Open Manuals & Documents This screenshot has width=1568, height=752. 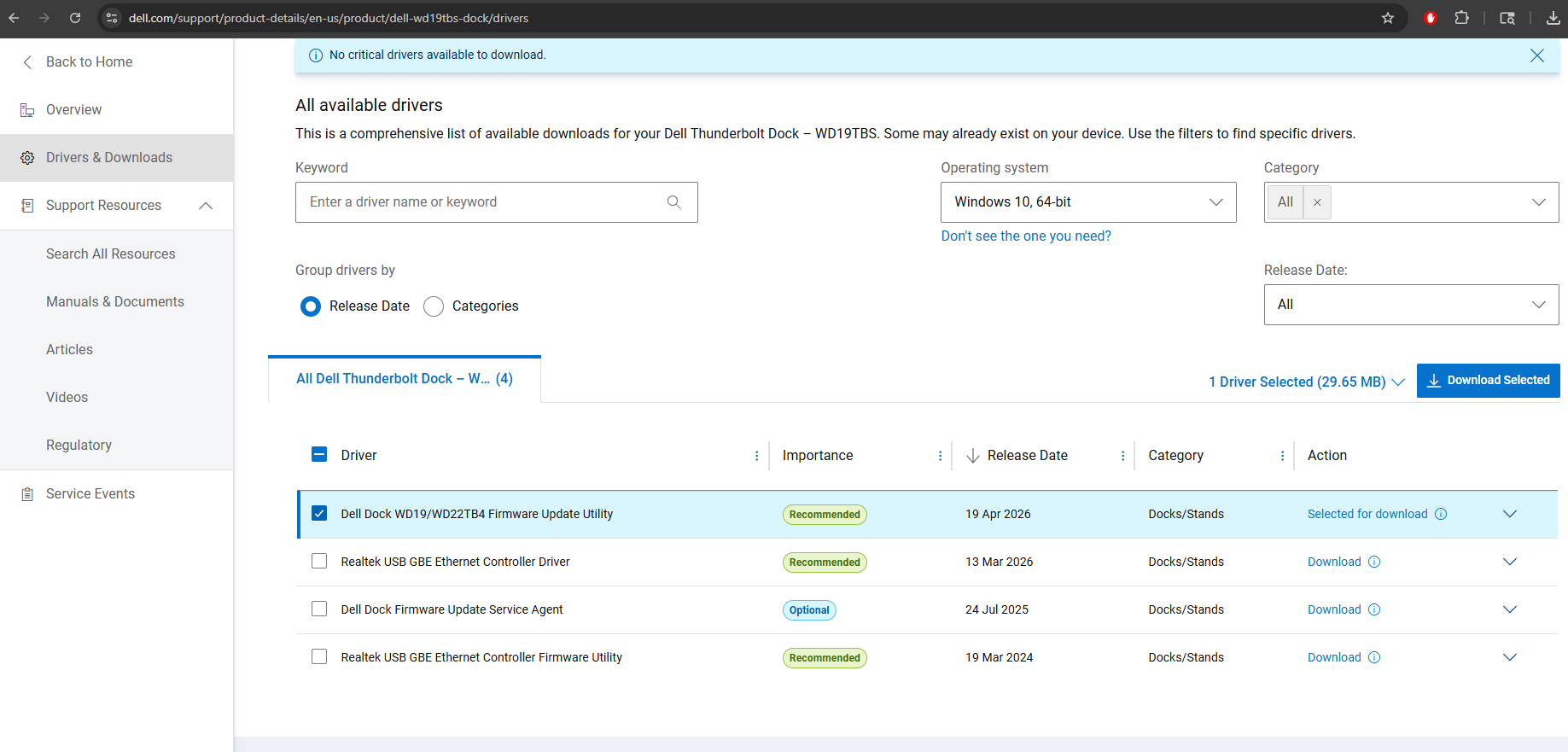(115, 302)
